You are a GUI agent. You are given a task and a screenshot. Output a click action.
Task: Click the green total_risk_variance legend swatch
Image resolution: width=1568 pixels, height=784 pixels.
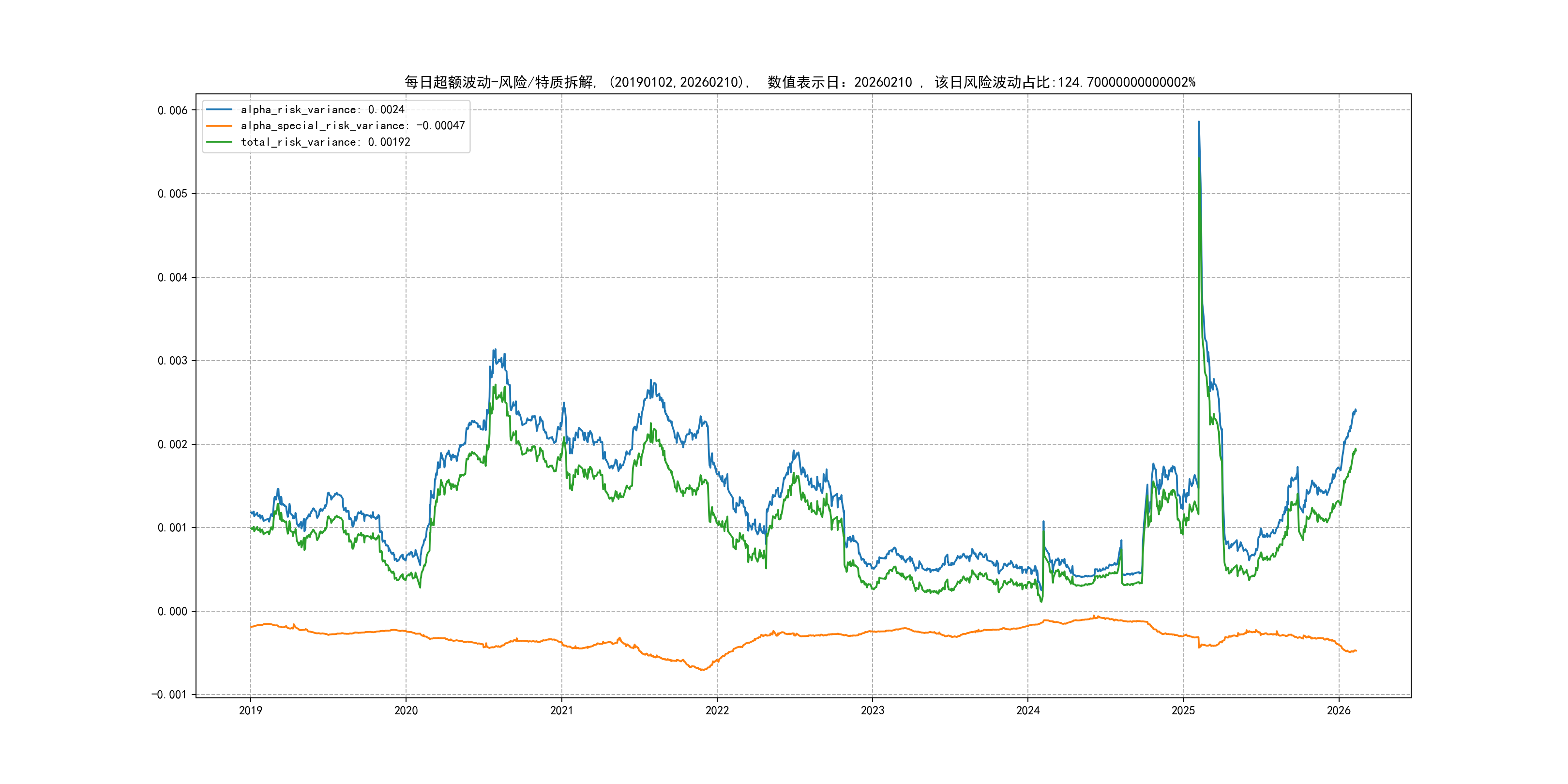(219, 142)
